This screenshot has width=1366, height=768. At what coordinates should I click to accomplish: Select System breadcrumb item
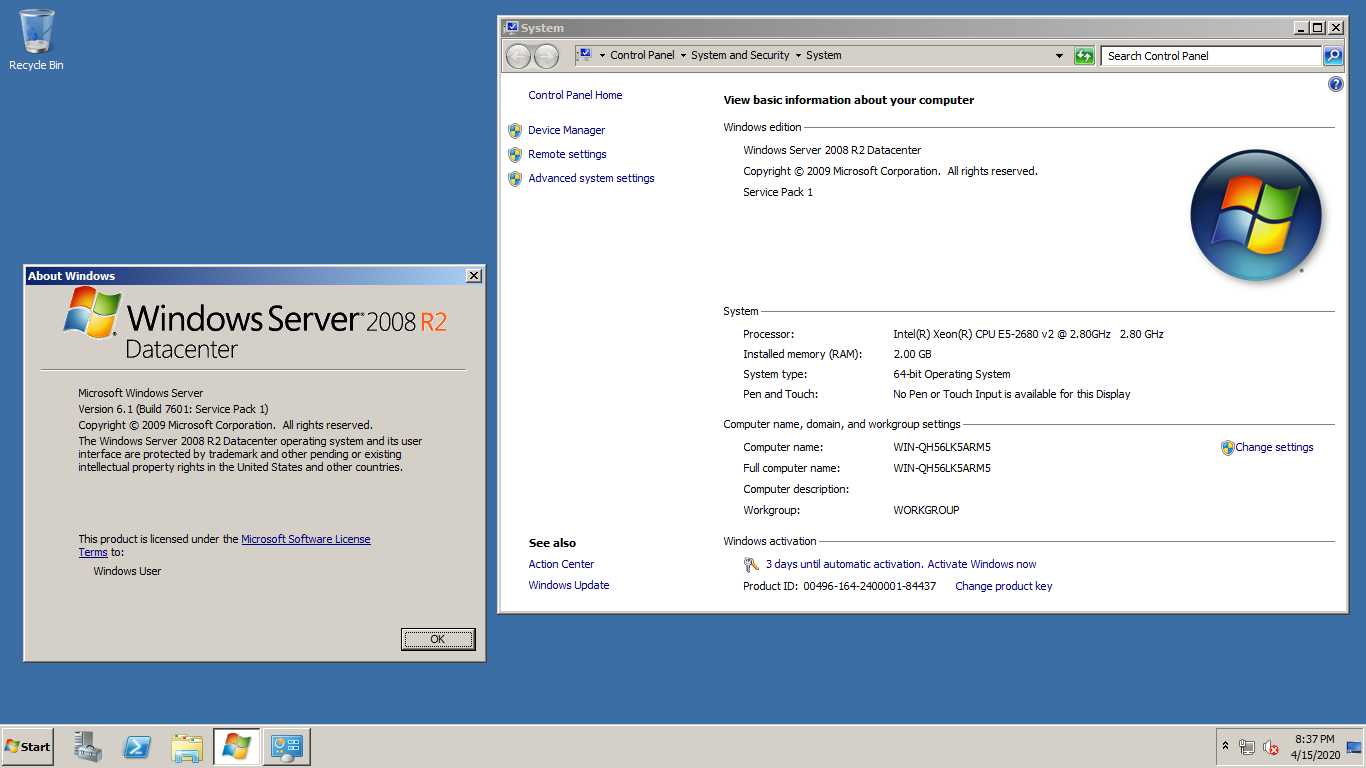tap(823, 56)
